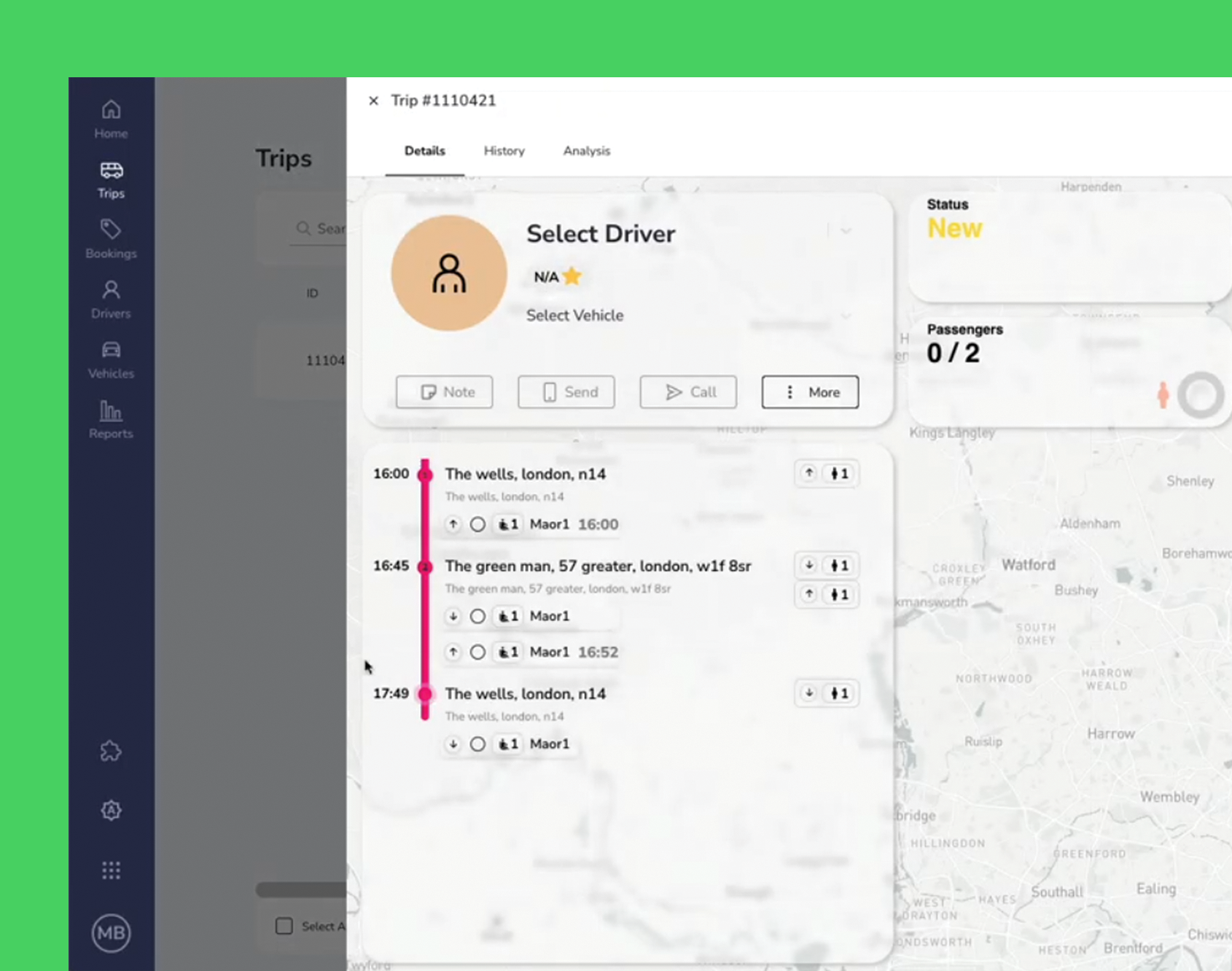The image size is (1232, 971).
Task: Click the 17:49 'The wells, london, n14' title
Action: click(x=525, y=693)
